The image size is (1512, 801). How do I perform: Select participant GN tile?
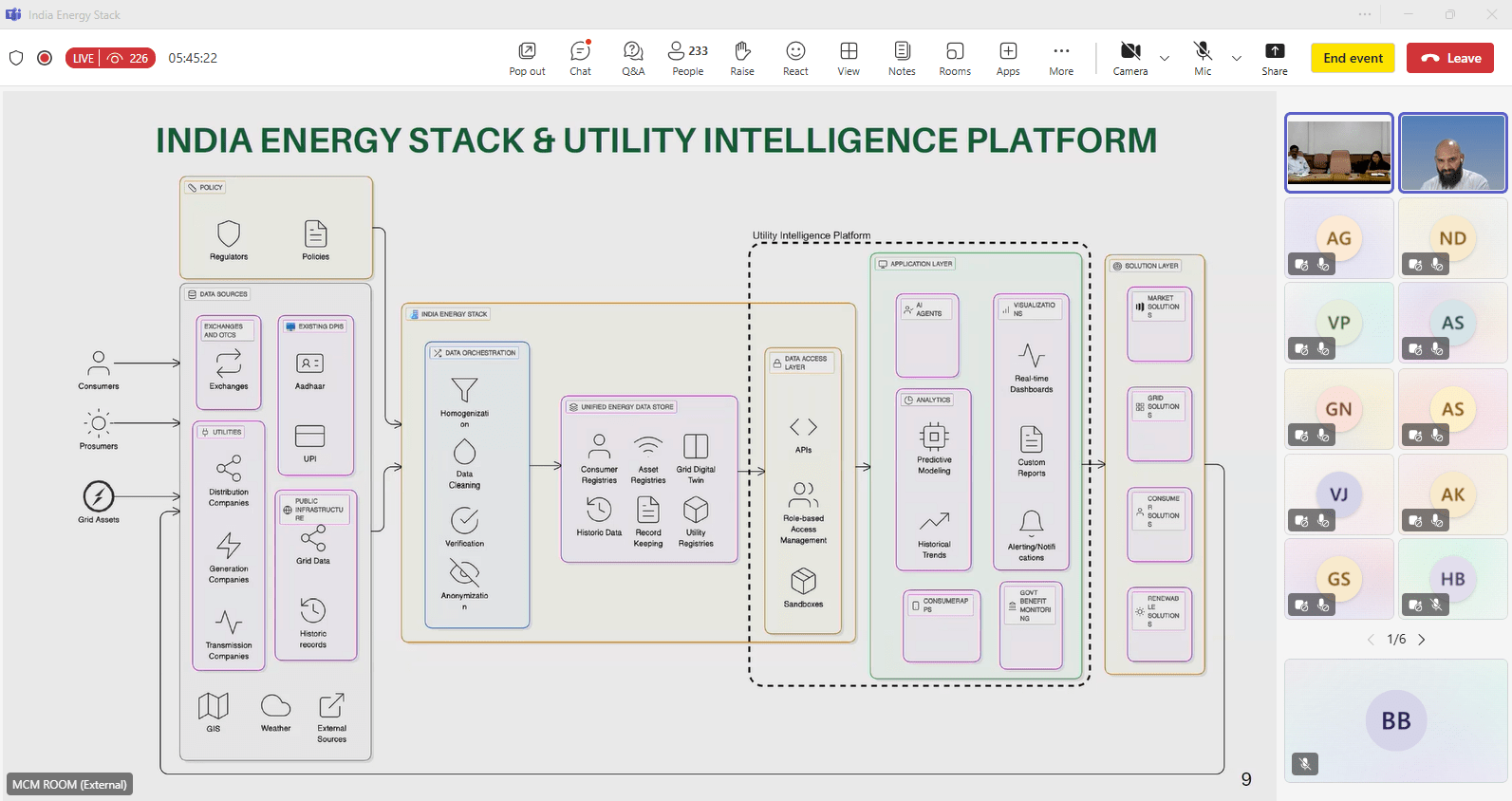1338,409
